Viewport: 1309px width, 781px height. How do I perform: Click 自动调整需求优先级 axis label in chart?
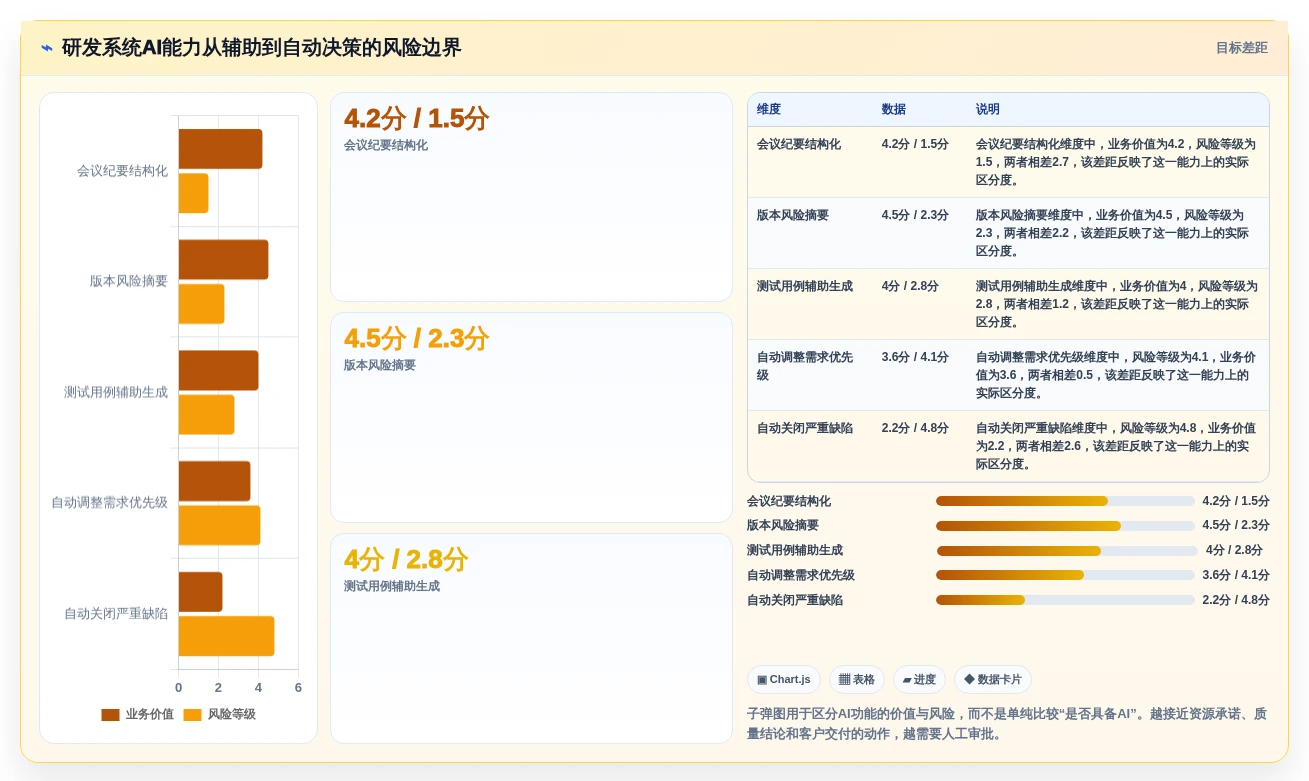tap(110, 503)
